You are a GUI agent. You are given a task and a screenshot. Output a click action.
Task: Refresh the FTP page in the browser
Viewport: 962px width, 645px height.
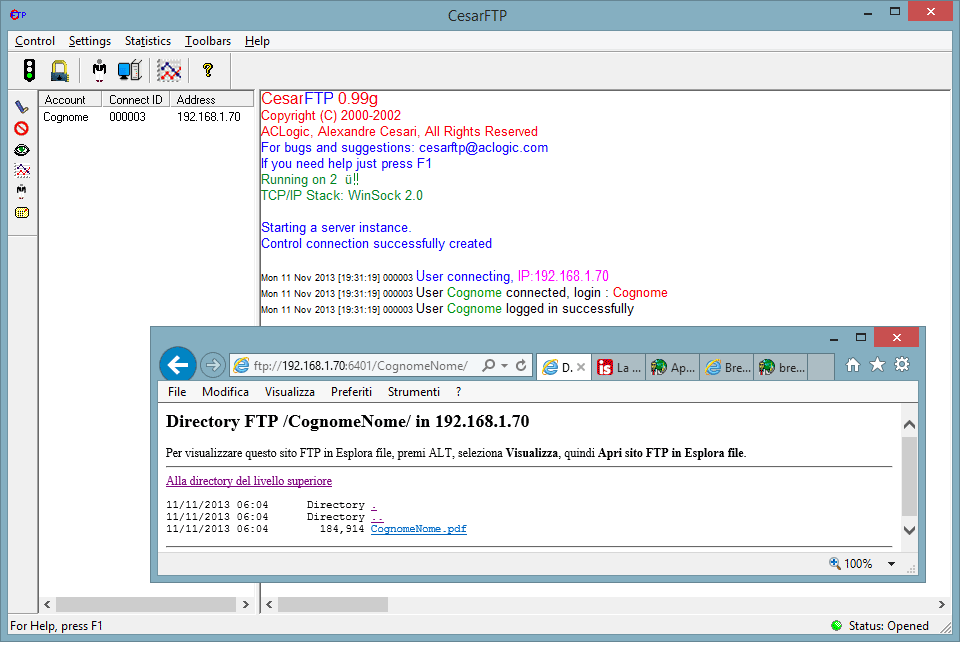pyautogui.click(x=521, y=366)
